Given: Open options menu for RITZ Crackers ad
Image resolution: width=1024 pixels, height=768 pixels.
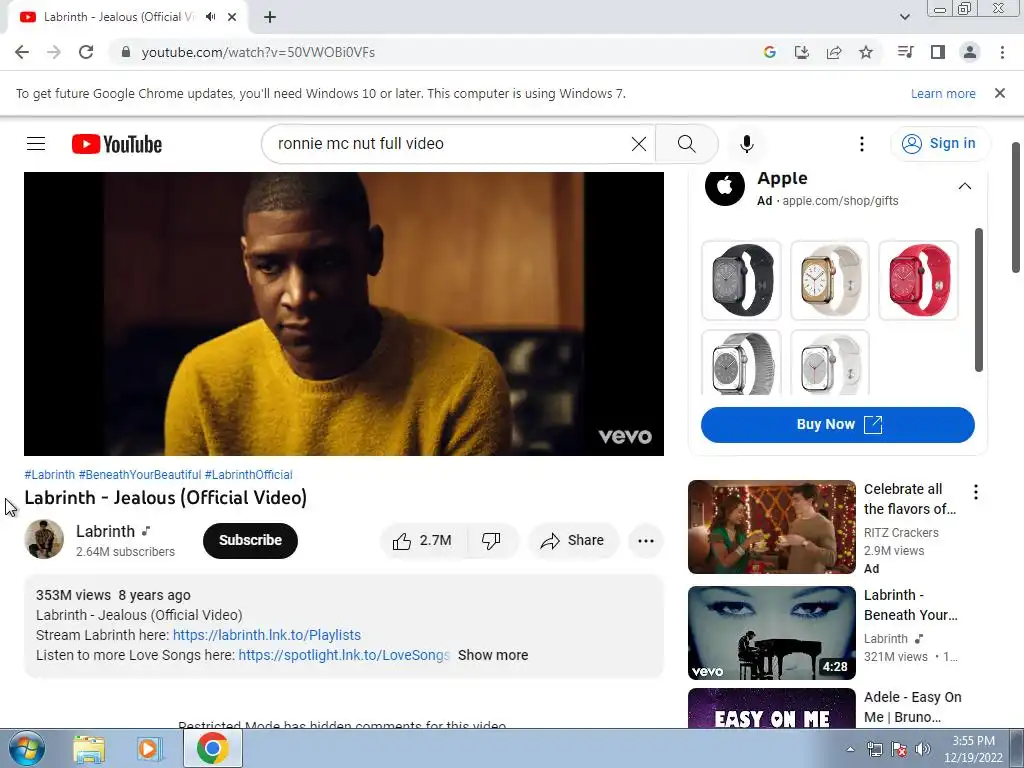Looking at the screenshot, I should pos(976,492).
